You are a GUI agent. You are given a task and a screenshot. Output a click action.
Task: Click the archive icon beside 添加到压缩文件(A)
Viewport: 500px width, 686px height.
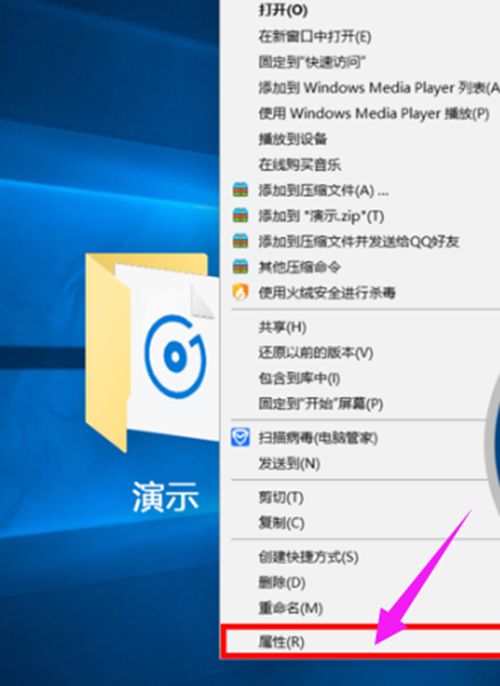tap(240, 190)
